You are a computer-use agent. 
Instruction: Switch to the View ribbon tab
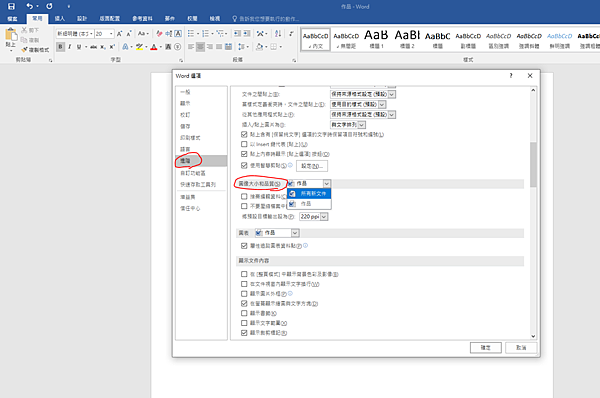click(215, 18)
